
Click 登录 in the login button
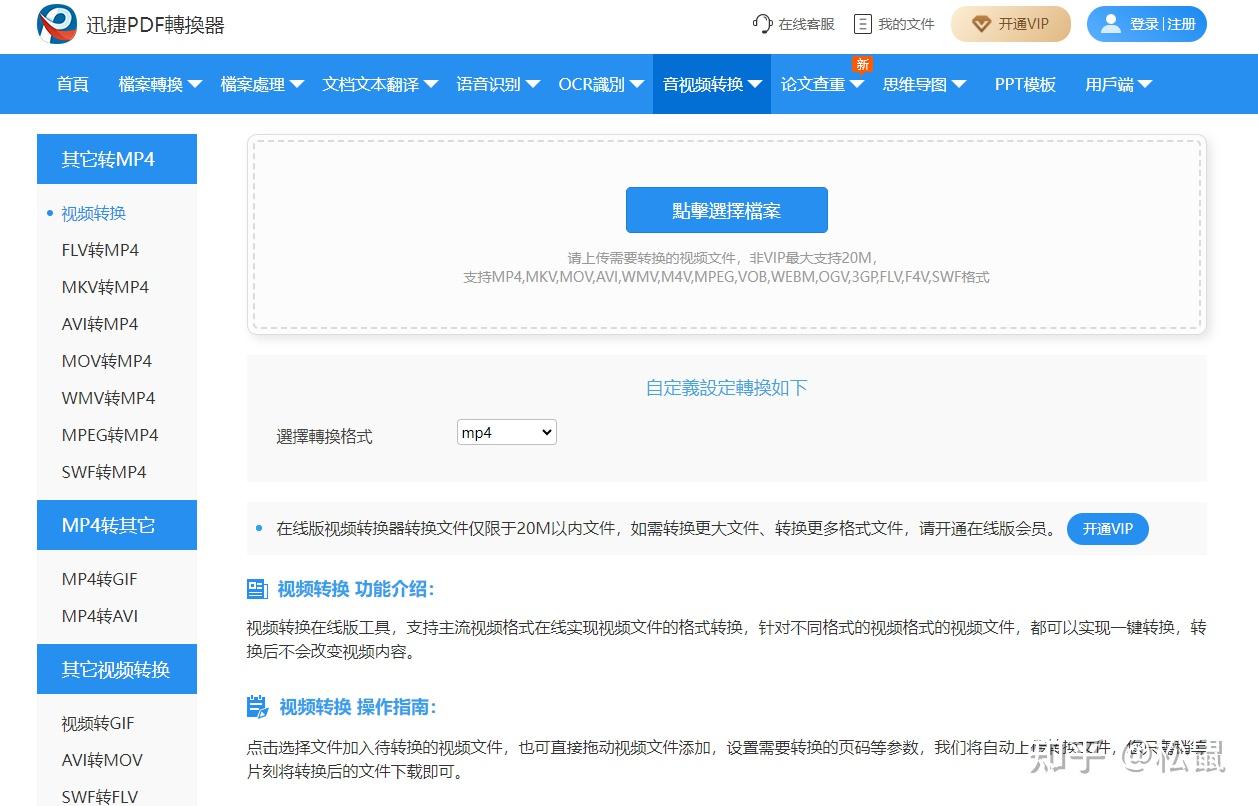point(1144,24)
